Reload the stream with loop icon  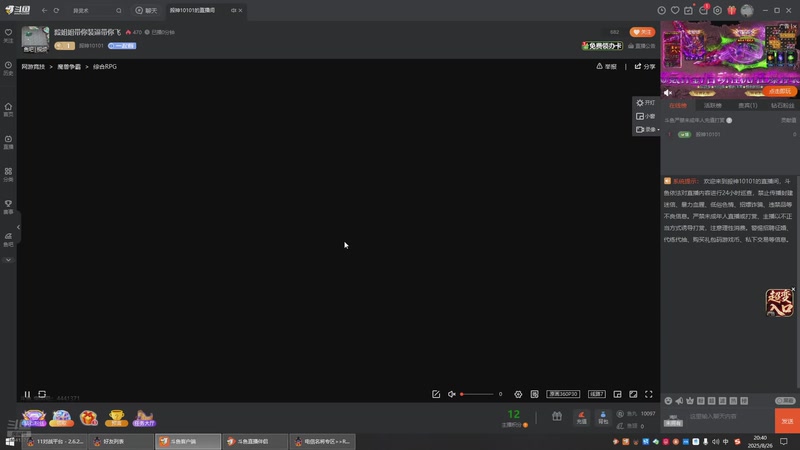click(42, 394)
